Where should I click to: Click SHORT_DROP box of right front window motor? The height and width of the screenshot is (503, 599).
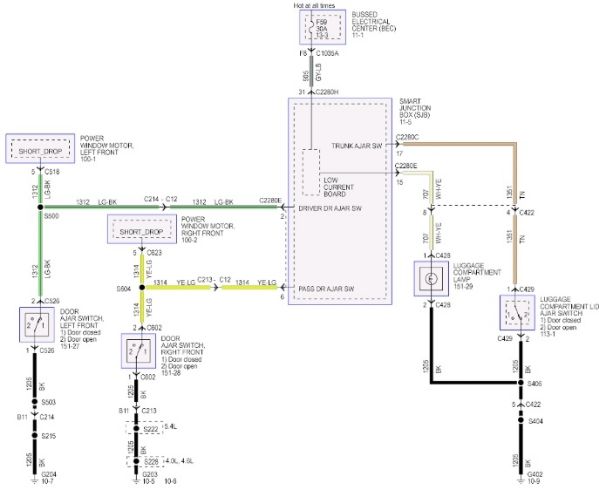142,229
